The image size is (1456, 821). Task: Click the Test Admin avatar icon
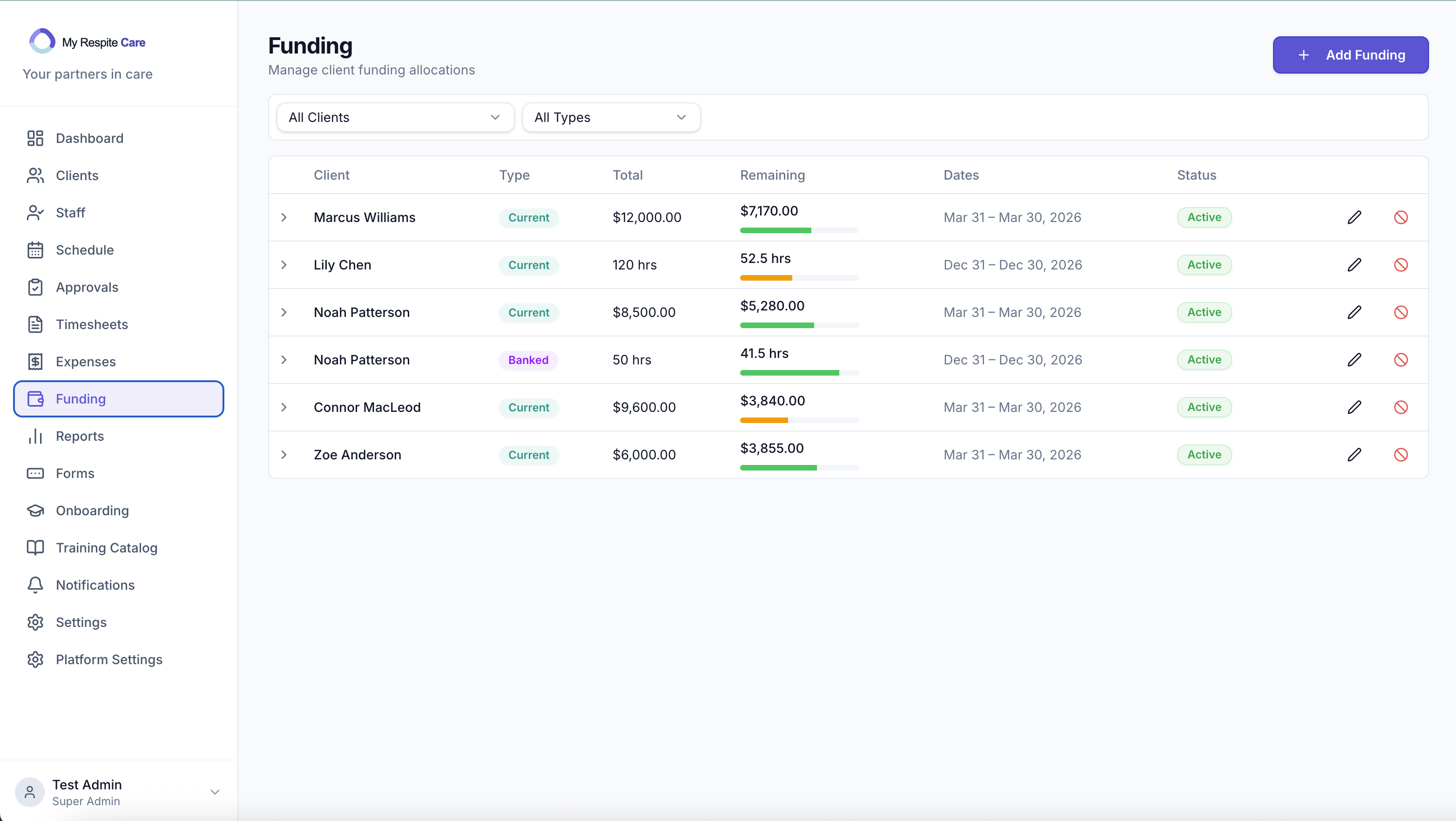[29, 792]
